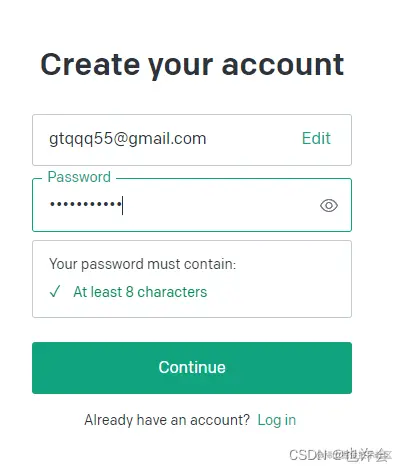
Task: Focus the Password input field
Action: click(x=192, y=205)
